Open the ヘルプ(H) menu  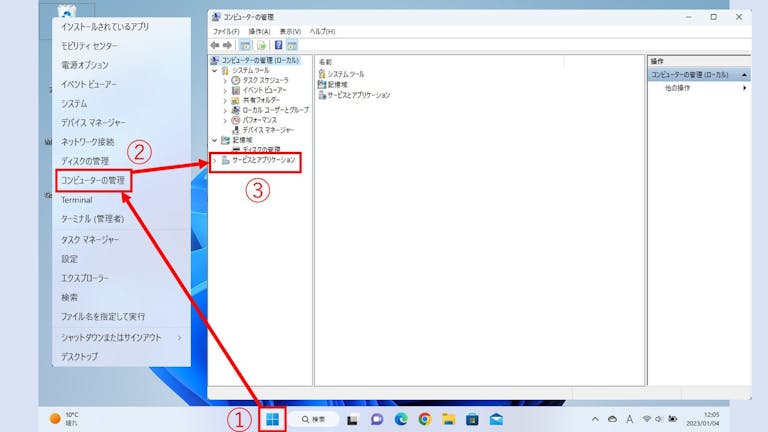point(322,31)
